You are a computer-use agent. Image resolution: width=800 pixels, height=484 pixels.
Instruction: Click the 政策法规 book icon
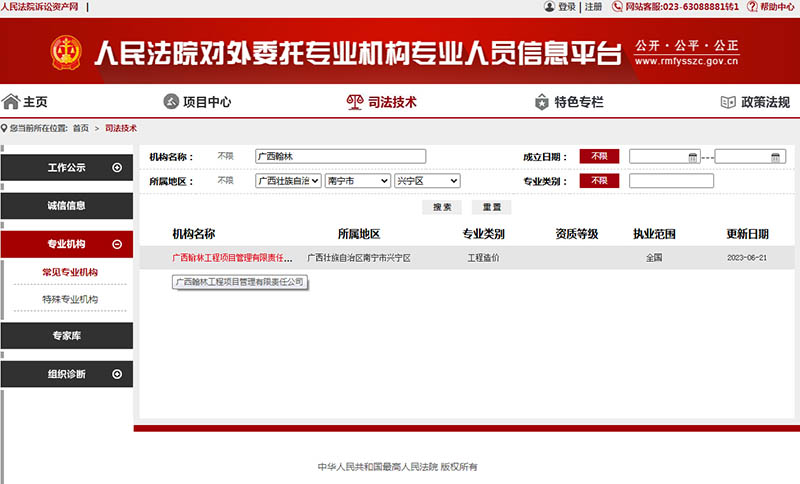728,102
